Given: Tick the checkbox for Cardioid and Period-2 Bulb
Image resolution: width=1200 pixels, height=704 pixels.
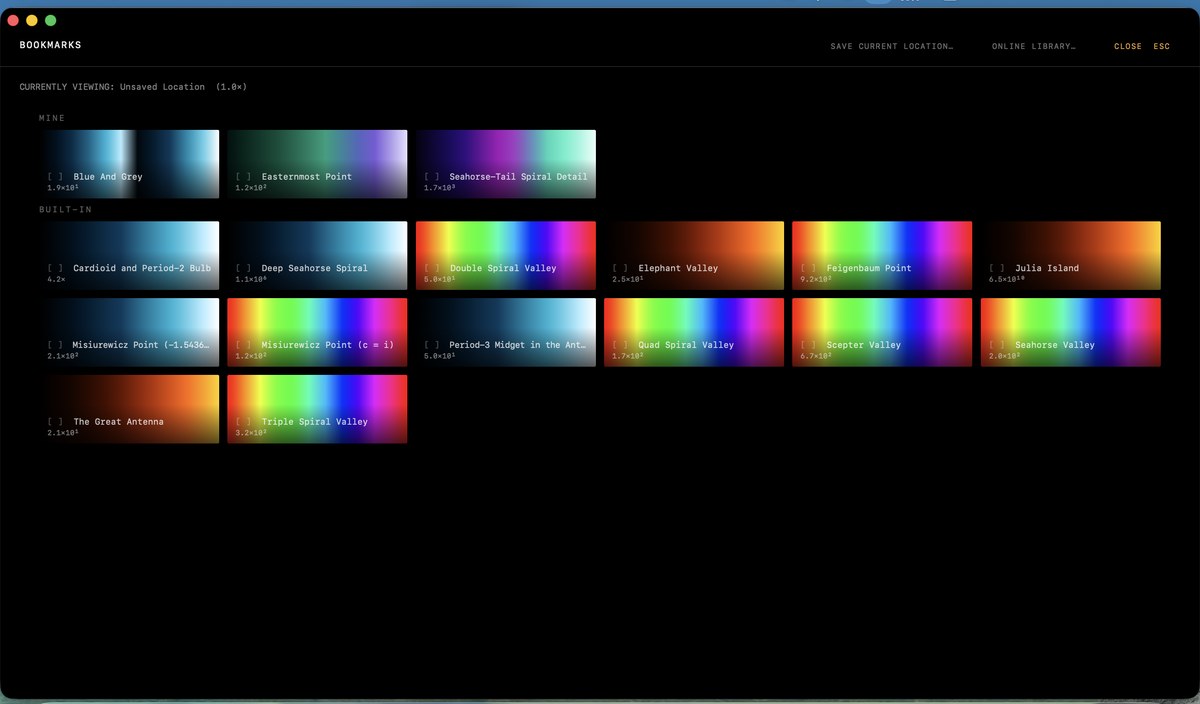Looking at the screenshot, I should [x=55, y=268].
